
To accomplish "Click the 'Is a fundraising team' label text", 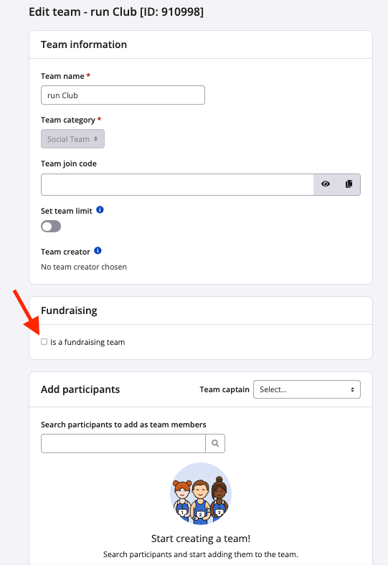I will pyautogui.click(x=88, y=342).
